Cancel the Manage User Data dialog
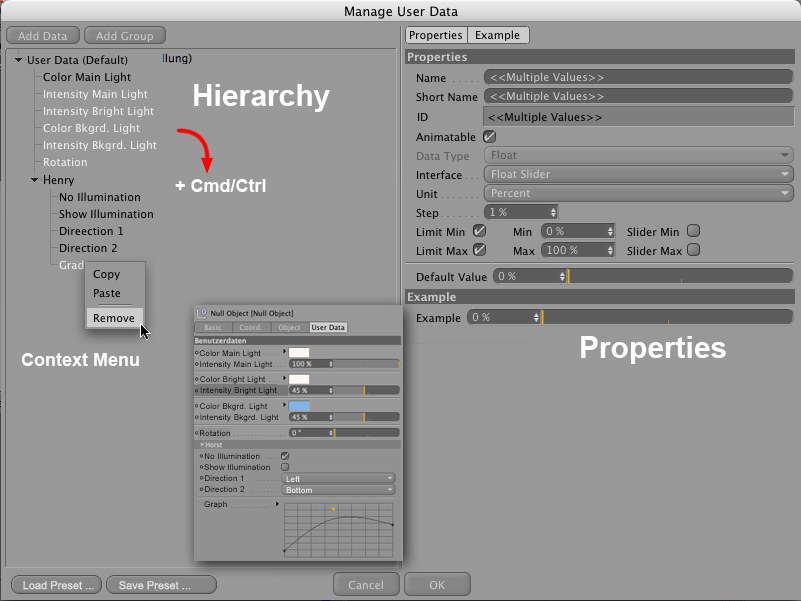This screenshot has width=801, height=601. pyautogui.click(x=366, y=585)
